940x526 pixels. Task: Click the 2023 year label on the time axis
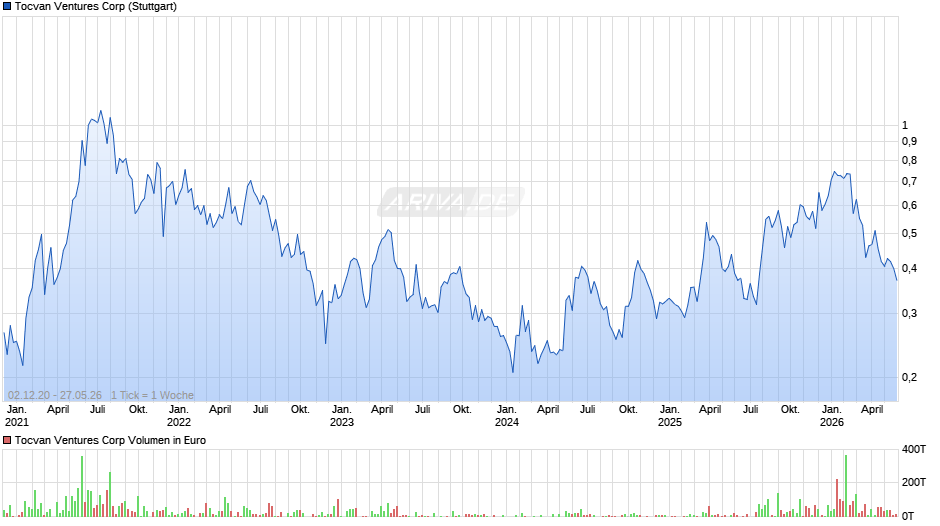click(342, 422)
